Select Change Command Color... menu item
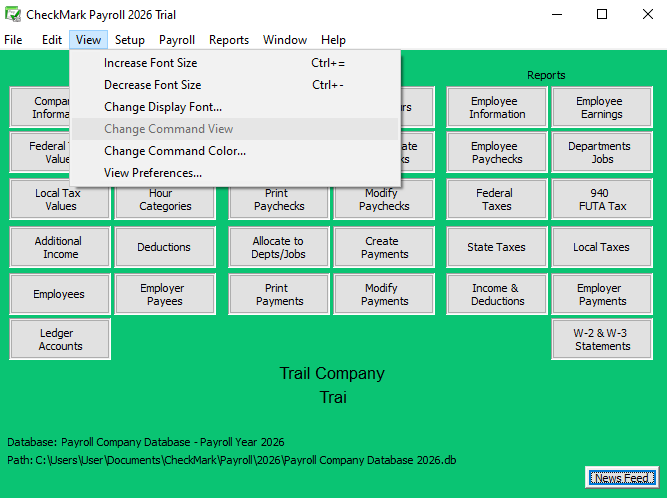The width and height of the screenshot is (667, 498). (x=235, y=151)
